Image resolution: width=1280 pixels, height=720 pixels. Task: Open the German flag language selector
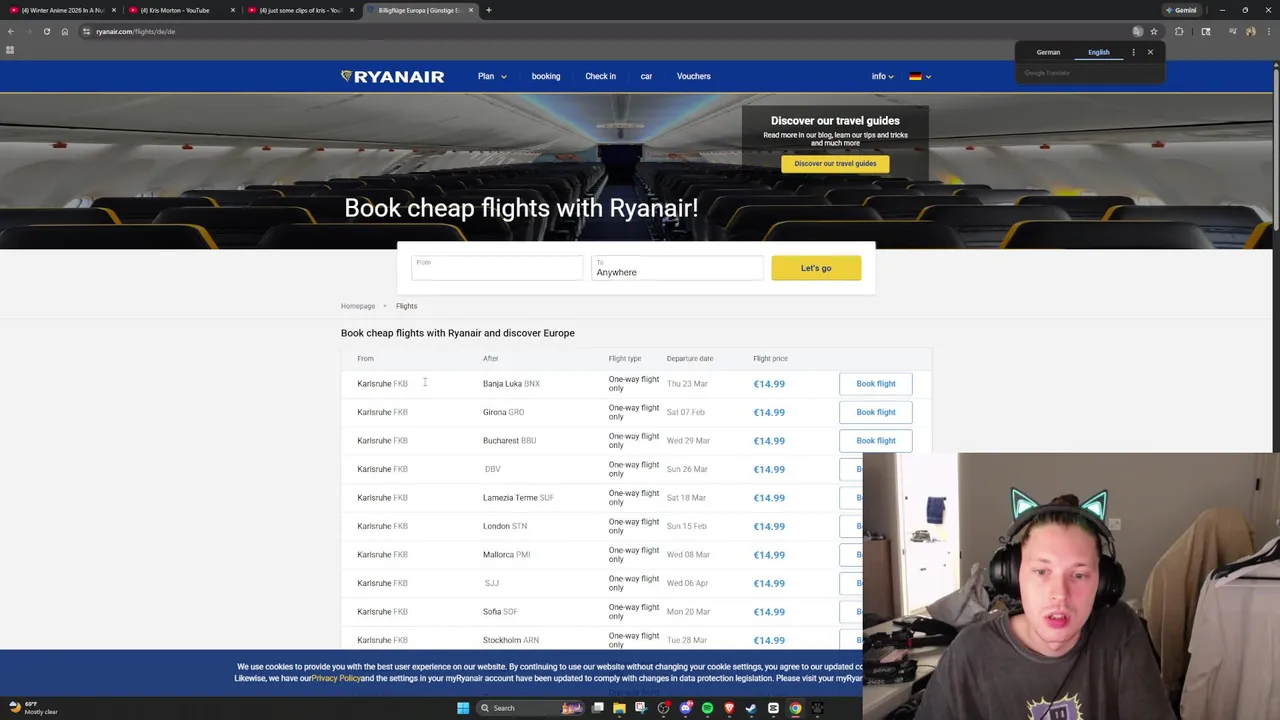coord(920,76)
